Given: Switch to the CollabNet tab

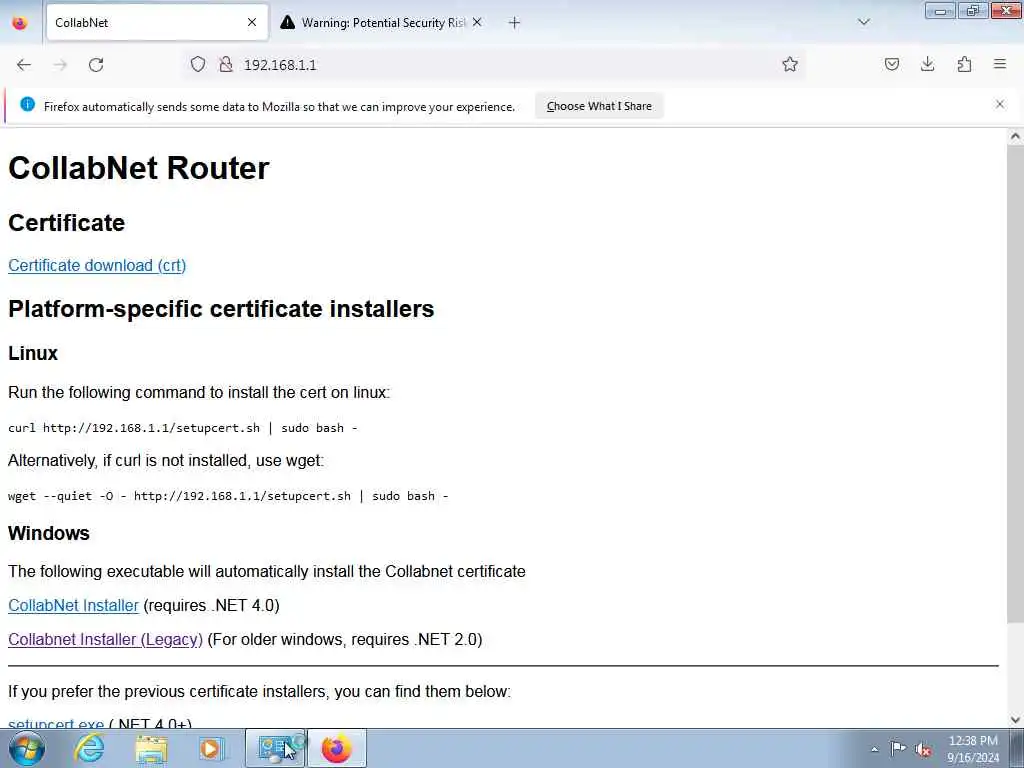Looking at the screenshot, I should click(157, 23).
